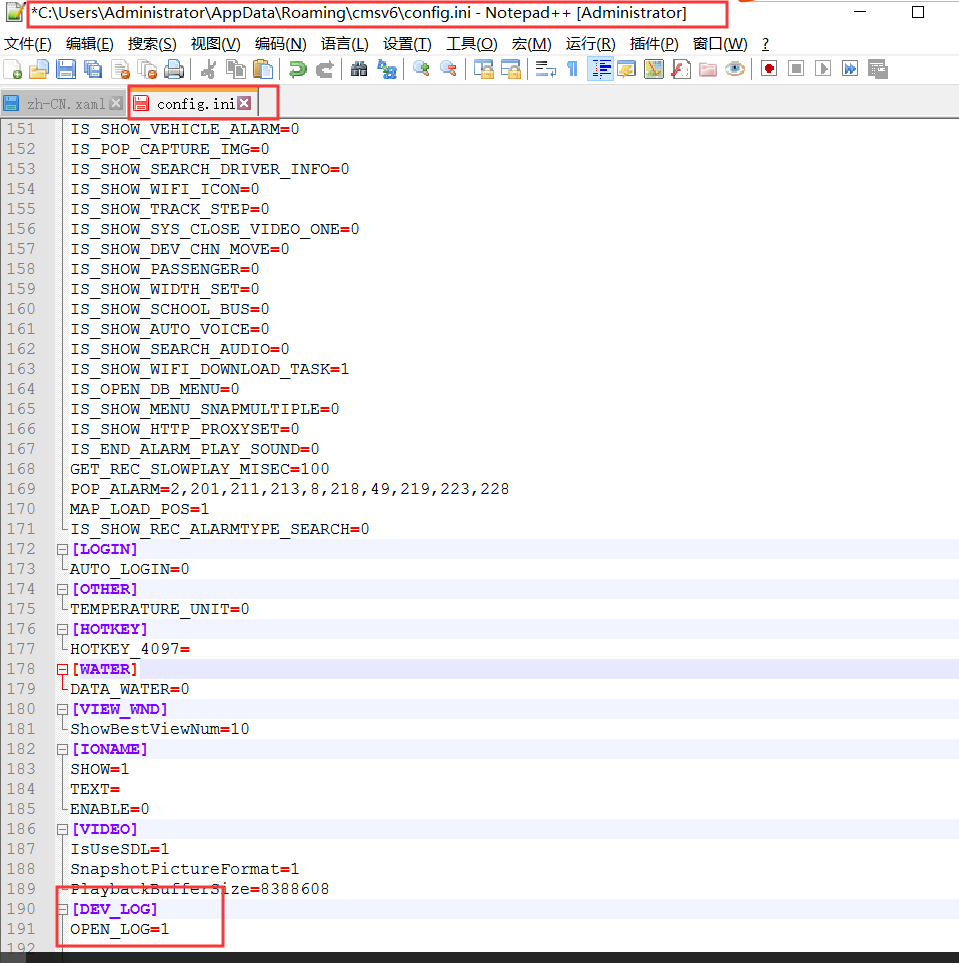Open the 搜索(S) menu
Image resolution: width=959 pixels, height=963 pixels.
pyautogui.click(x=152, y=44)
